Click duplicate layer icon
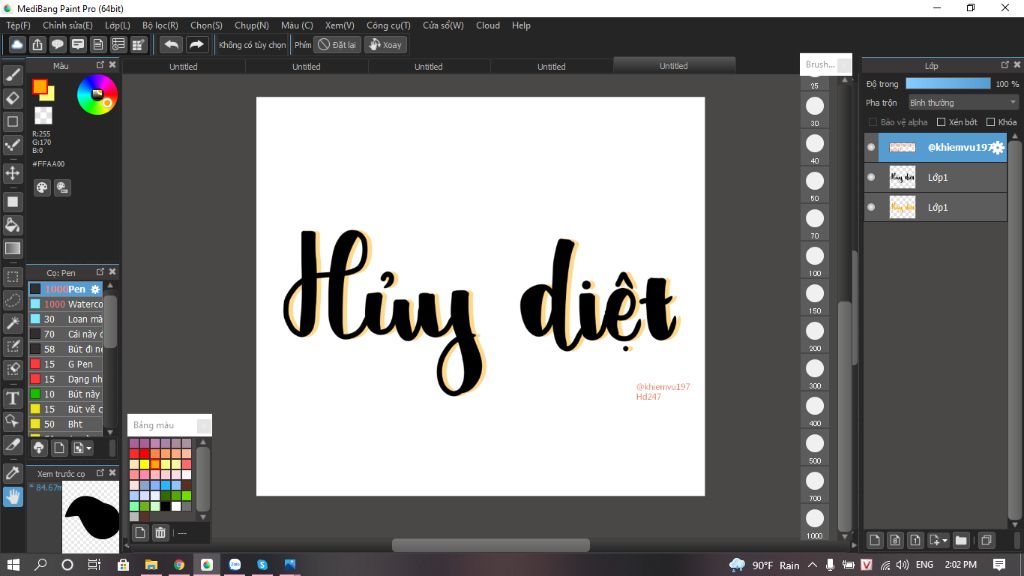 point(986,540)
